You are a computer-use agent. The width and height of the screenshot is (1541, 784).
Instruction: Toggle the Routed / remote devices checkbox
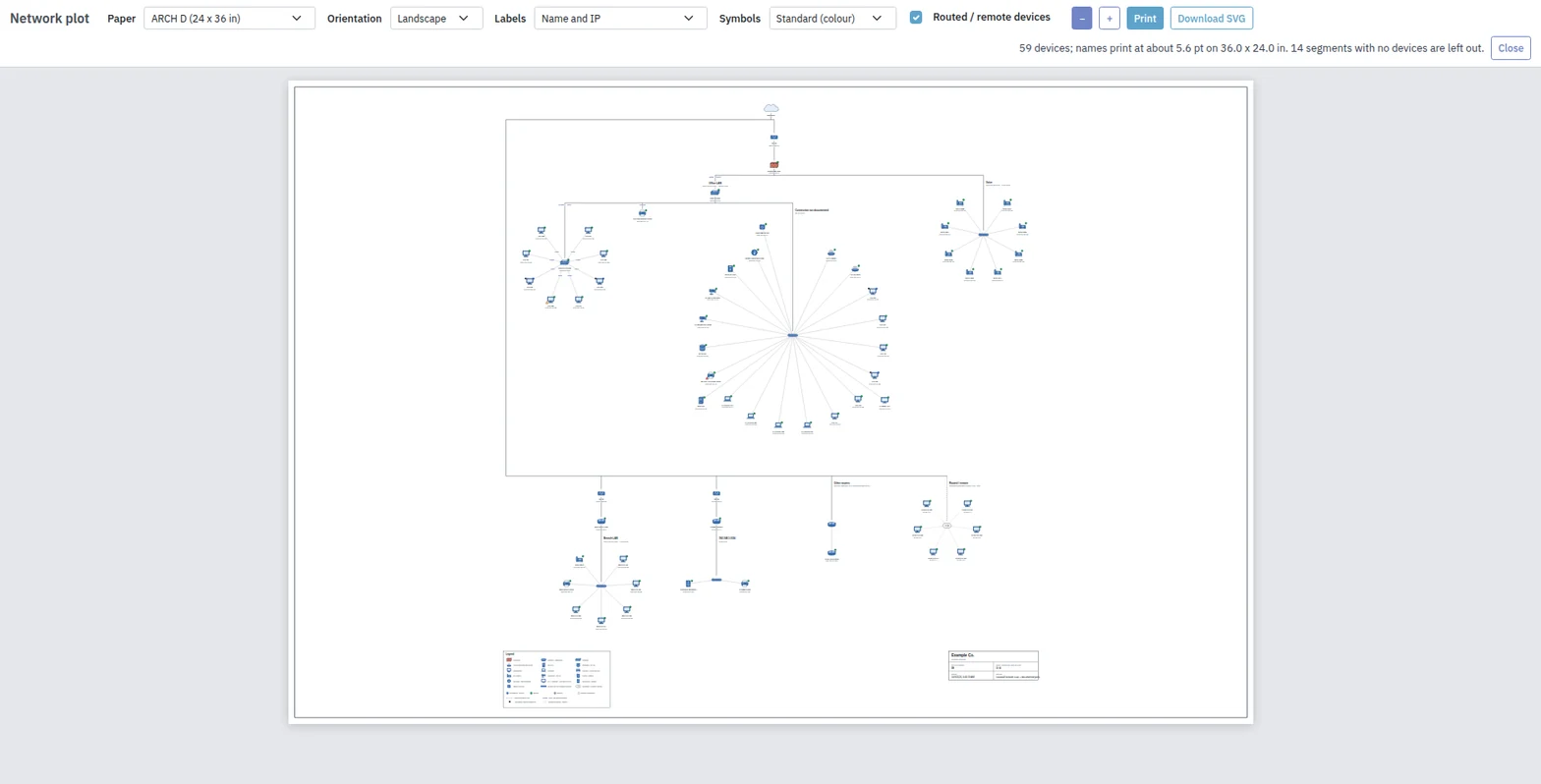(916, 18)
